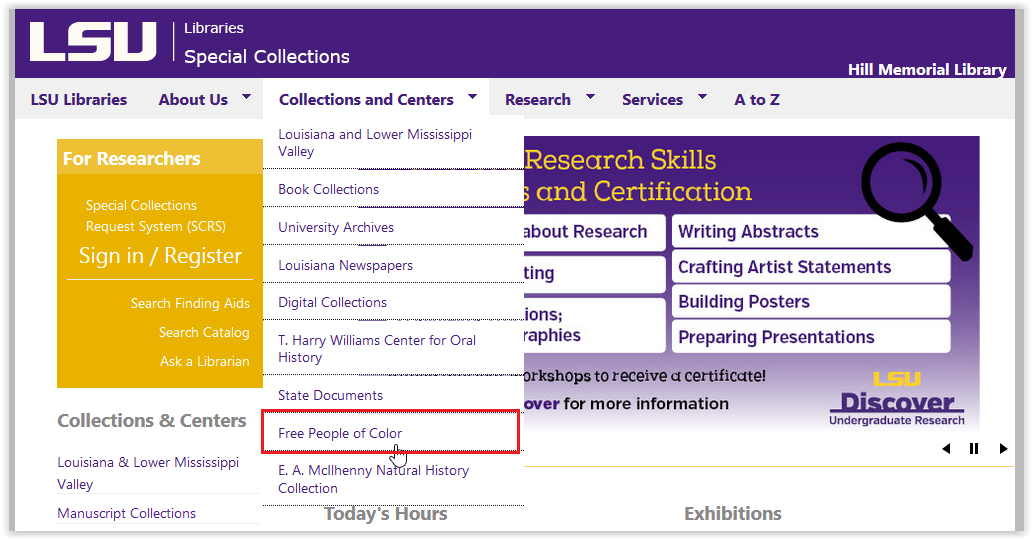Collapse the Collections and Centers dropdown arrow
The width and height of the screenshot is (1032, 539).
[x=473, y=97]
